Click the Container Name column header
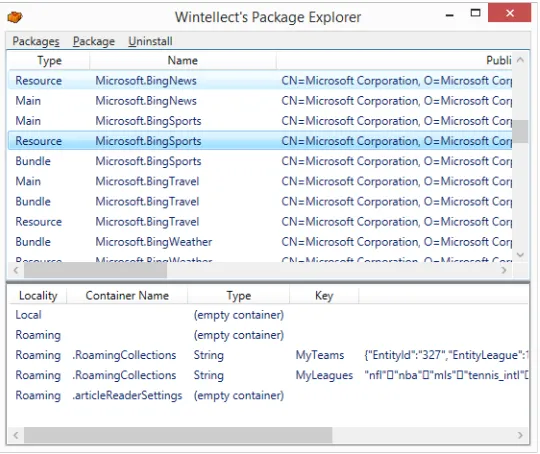Image resolution: width=540 pixels, height=454 pixels. [127, 296]
